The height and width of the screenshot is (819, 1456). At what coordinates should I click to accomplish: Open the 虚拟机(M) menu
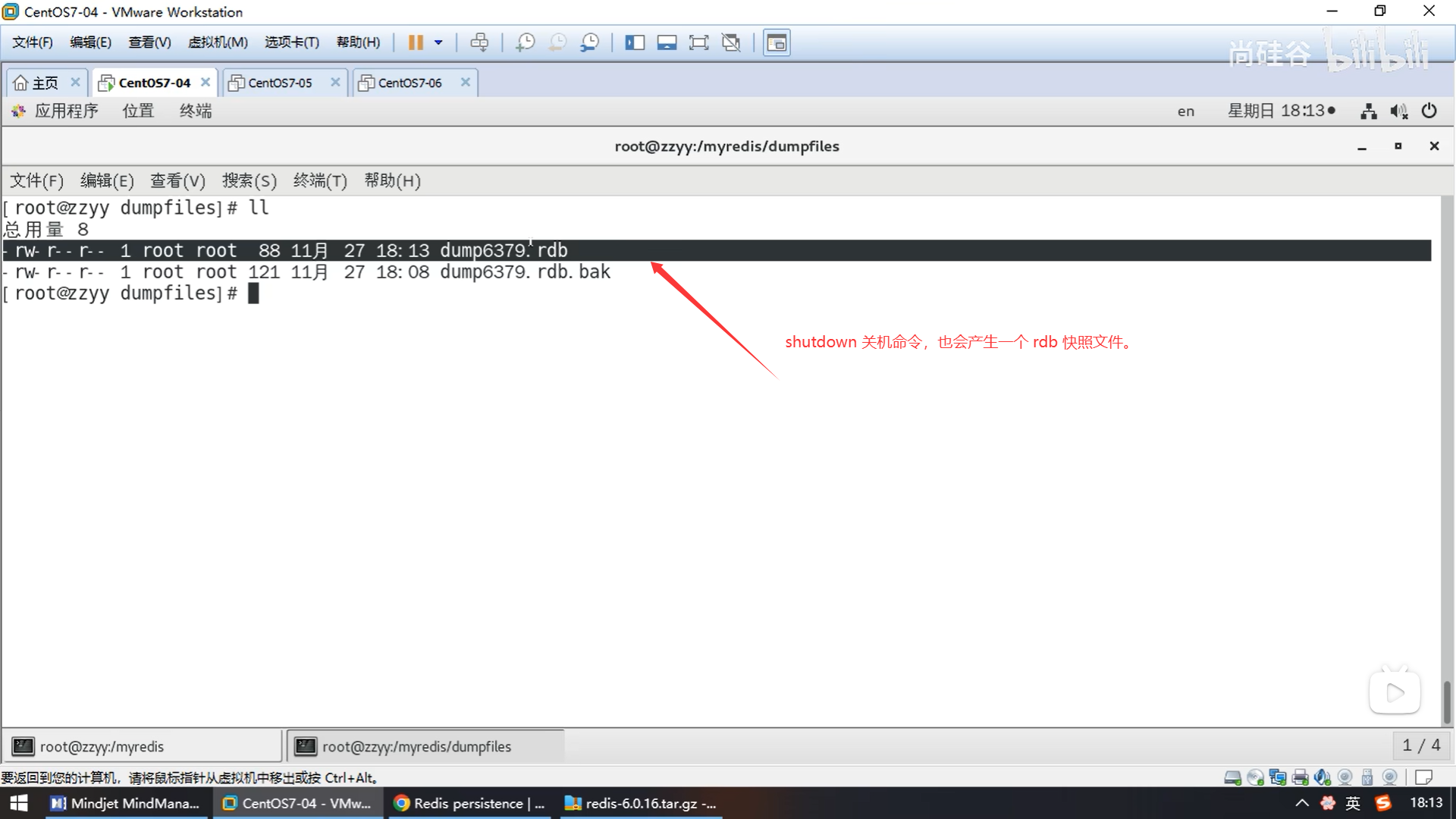[218, 42]
